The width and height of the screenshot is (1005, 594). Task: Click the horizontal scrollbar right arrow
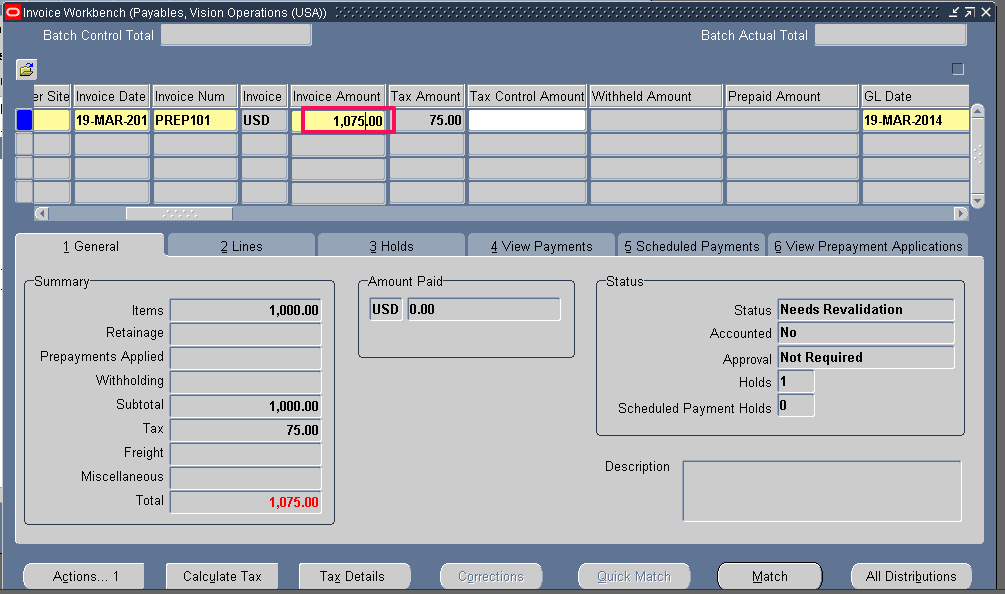point(960,213)
